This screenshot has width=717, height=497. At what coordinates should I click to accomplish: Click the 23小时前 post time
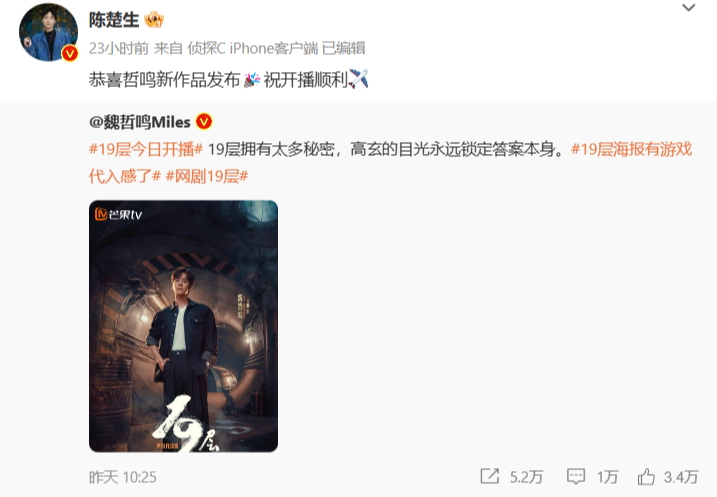point(119,48)
